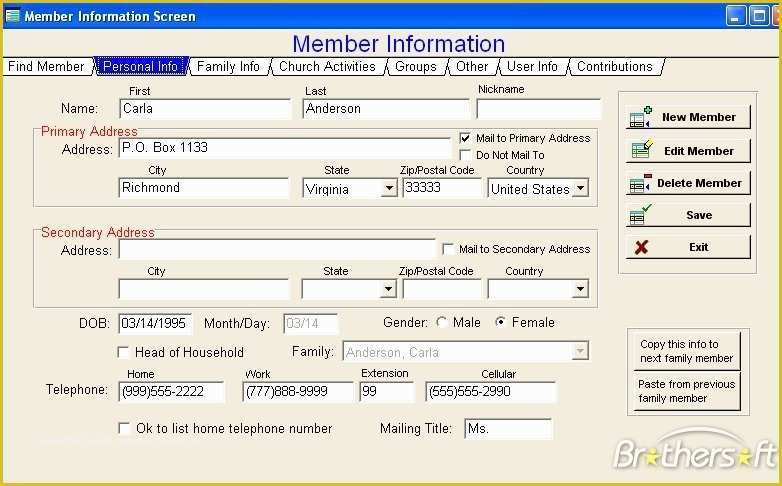
Task: Click the Delete Member button
Action: pos(688,183)
